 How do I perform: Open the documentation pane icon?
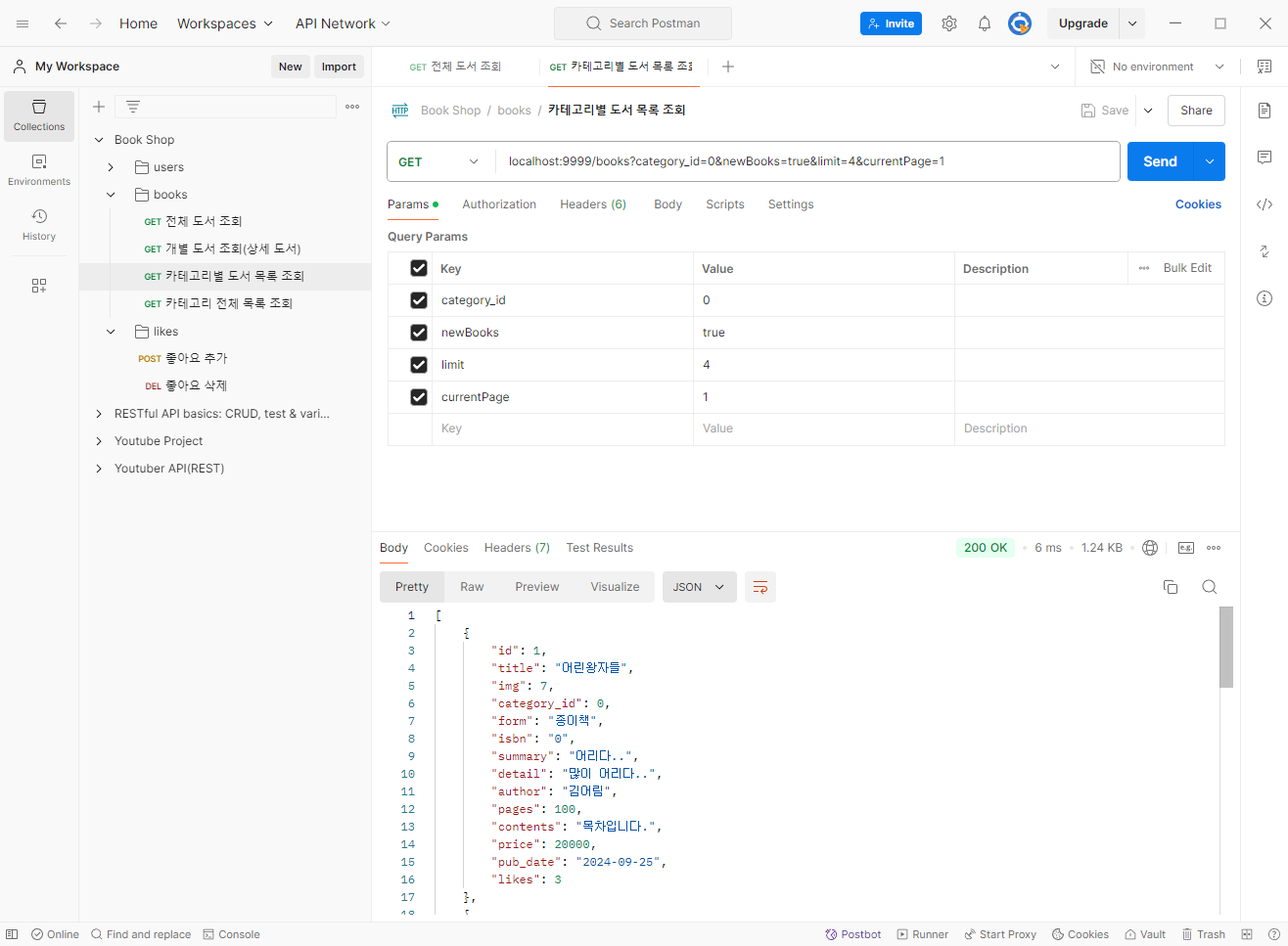pyautogui.click(x=1265, y=111)
